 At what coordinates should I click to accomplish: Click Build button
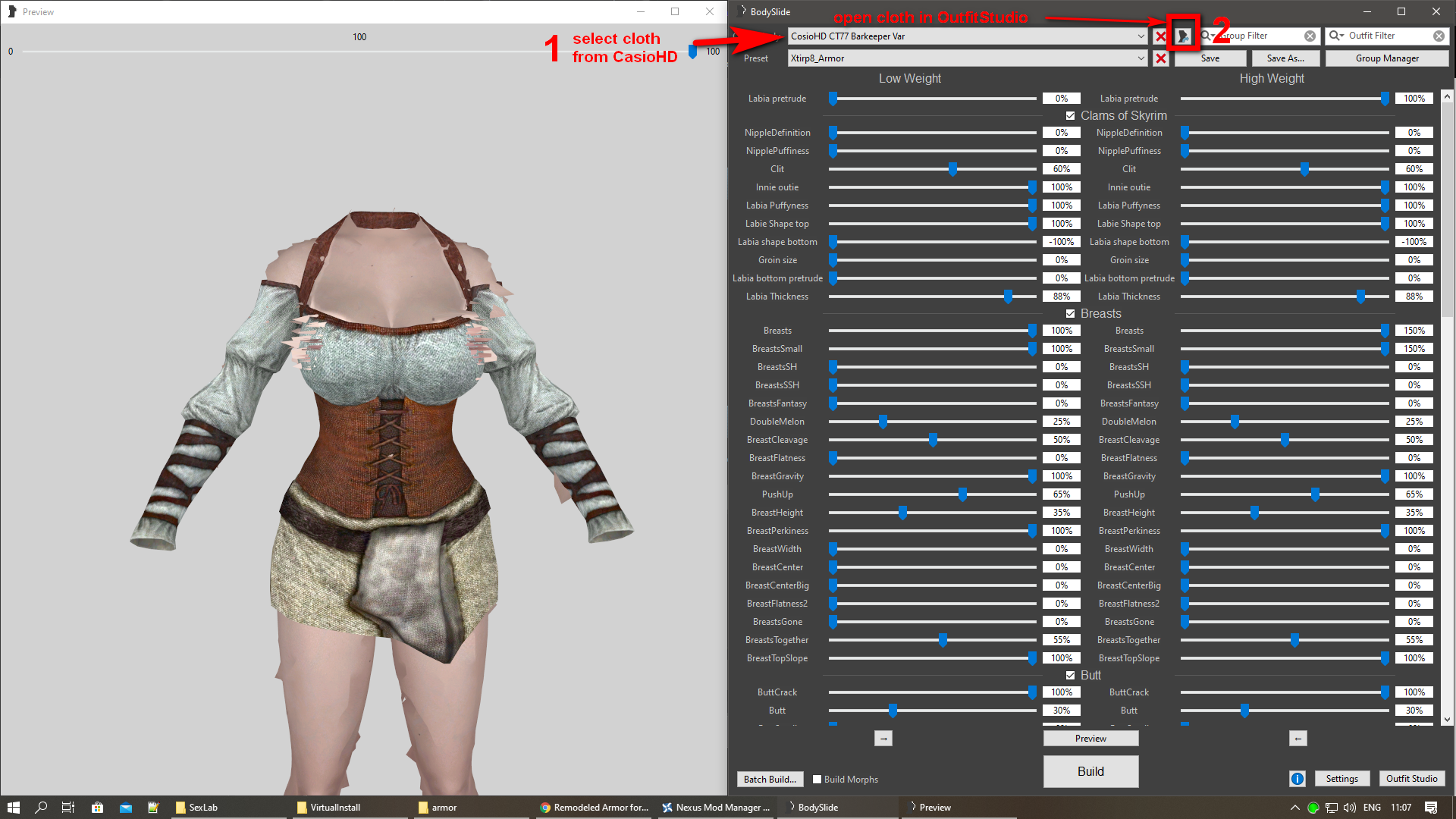click(x=1090, y=771)
